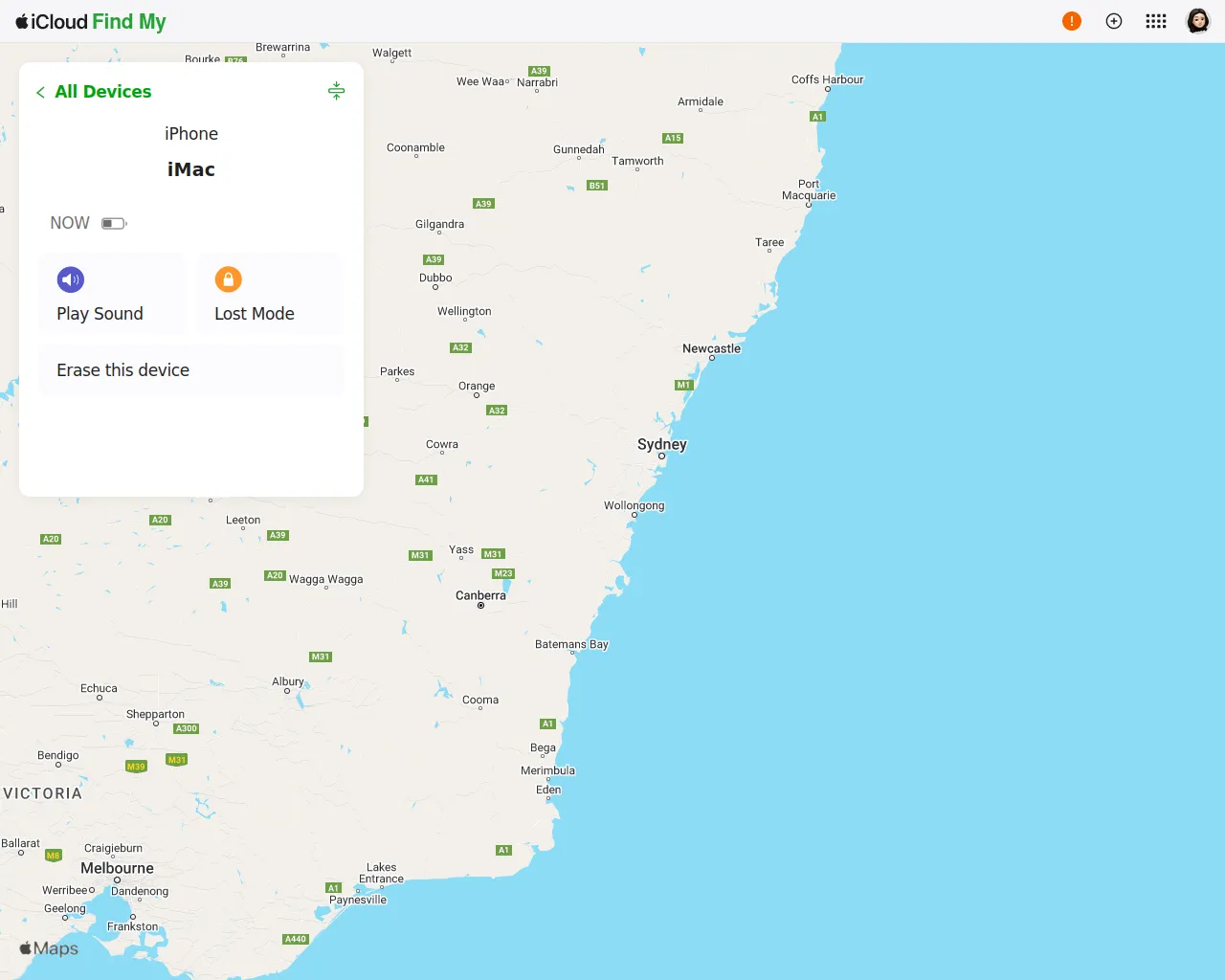1225x980 pixels.
Task: Click the Gunnedah label on map
Action: pos(579,149)
